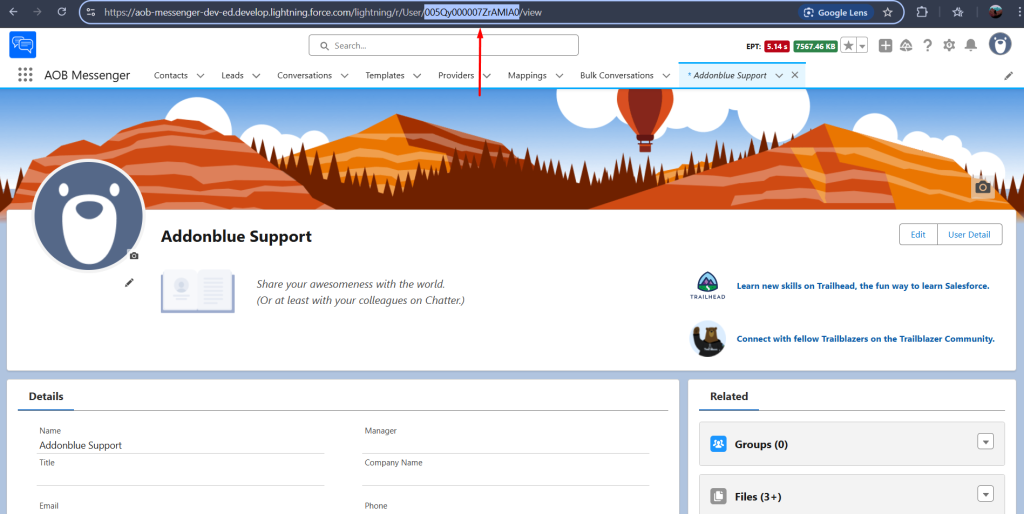This screenshot has height=514, width=1024.
Task: Click the browser address bar URL
Action: pyautogui.click(x=323, y=12)
